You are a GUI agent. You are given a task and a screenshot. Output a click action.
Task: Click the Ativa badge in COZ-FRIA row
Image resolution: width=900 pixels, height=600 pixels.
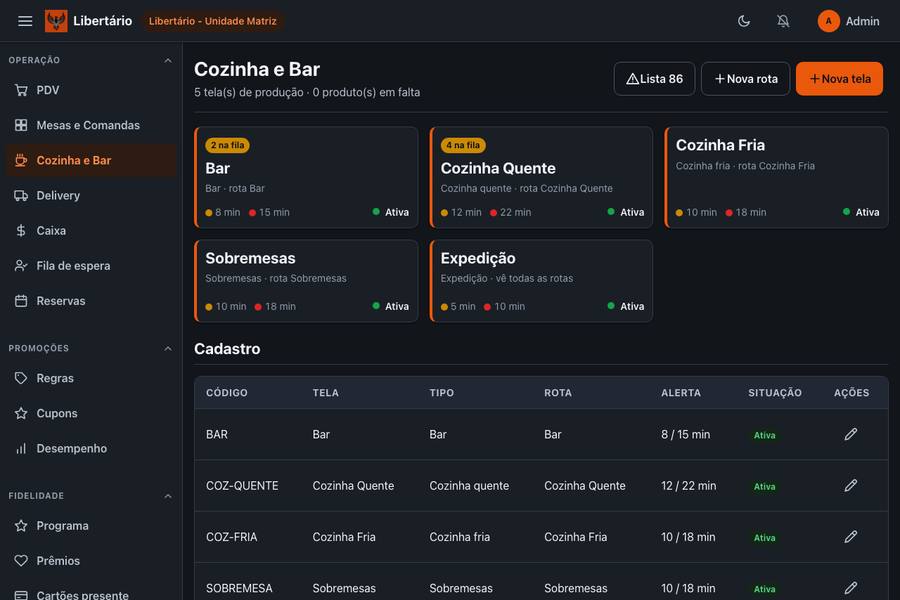[765, 538]
